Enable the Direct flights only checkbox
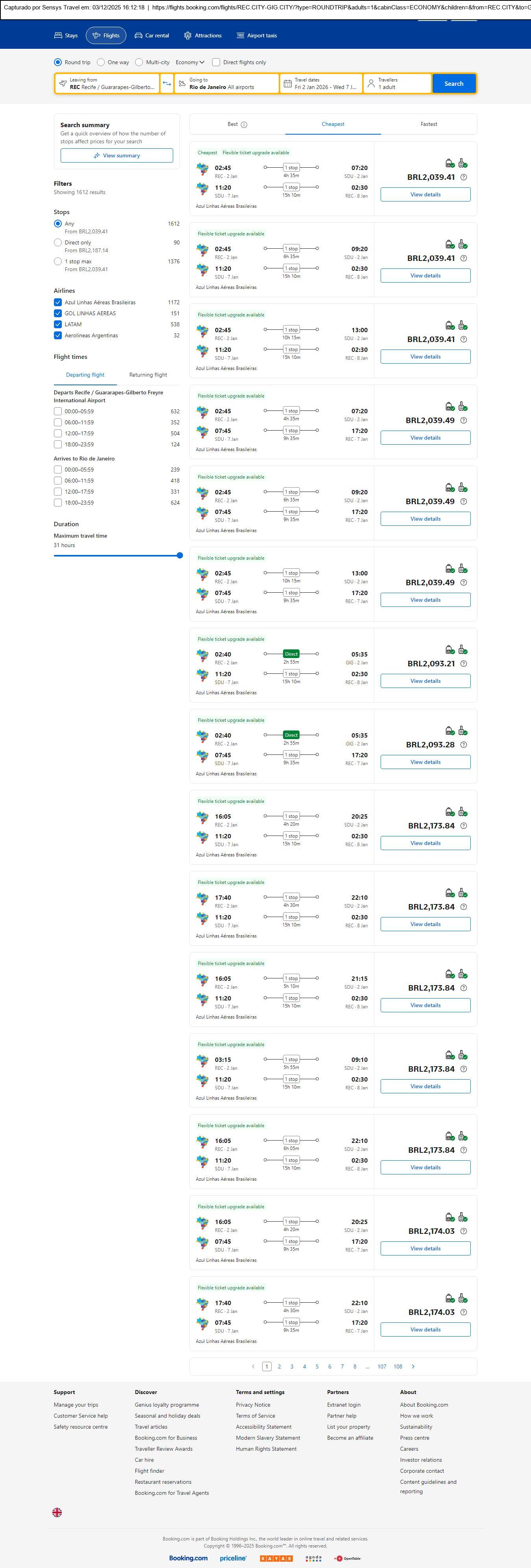 pos(216,62)
